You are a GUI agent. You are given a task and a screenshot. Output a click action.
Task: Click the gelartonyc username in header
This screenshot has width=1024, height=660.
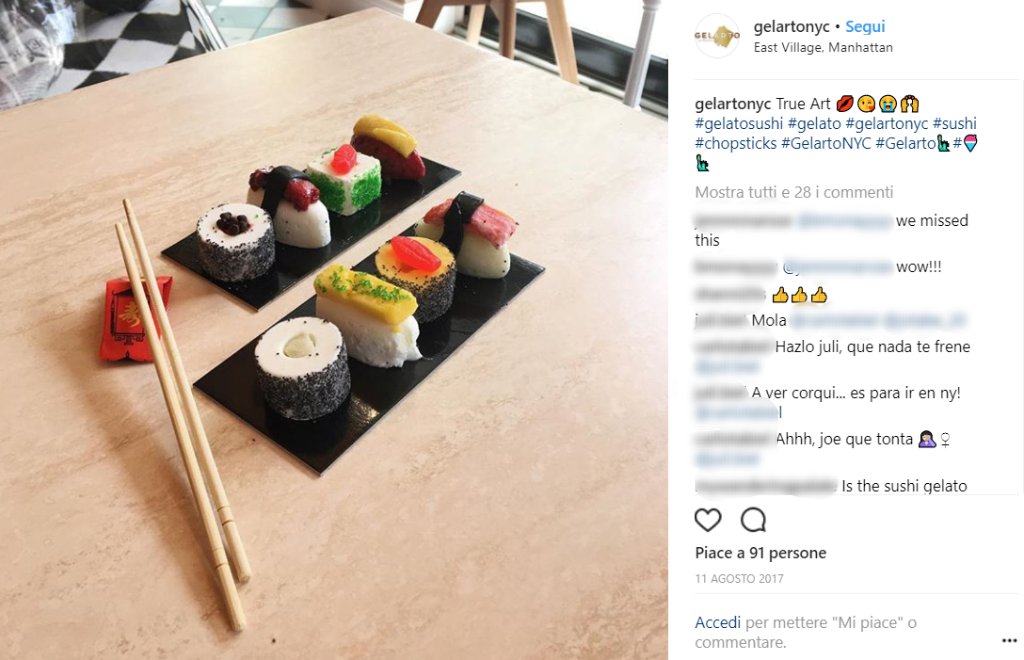coord(791,27)
